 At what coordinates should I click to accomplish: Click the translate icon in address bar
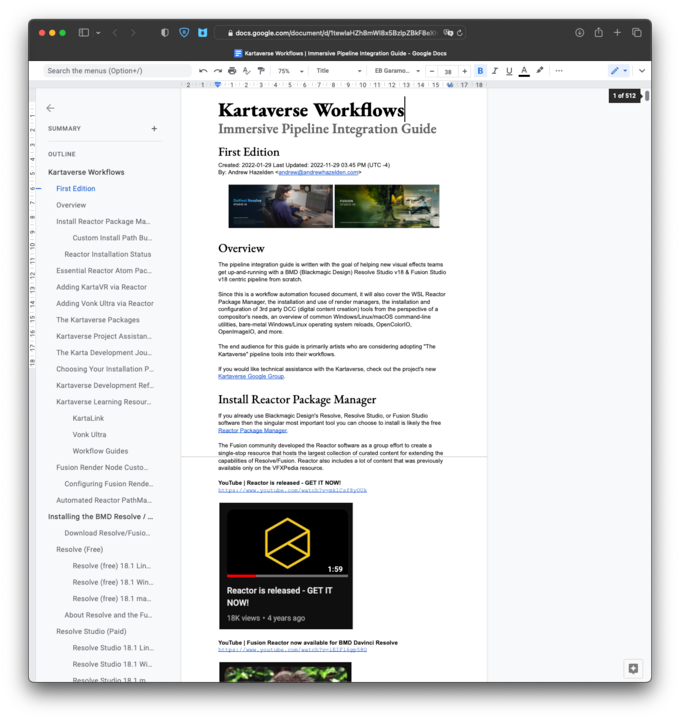[x=448, y=33]
